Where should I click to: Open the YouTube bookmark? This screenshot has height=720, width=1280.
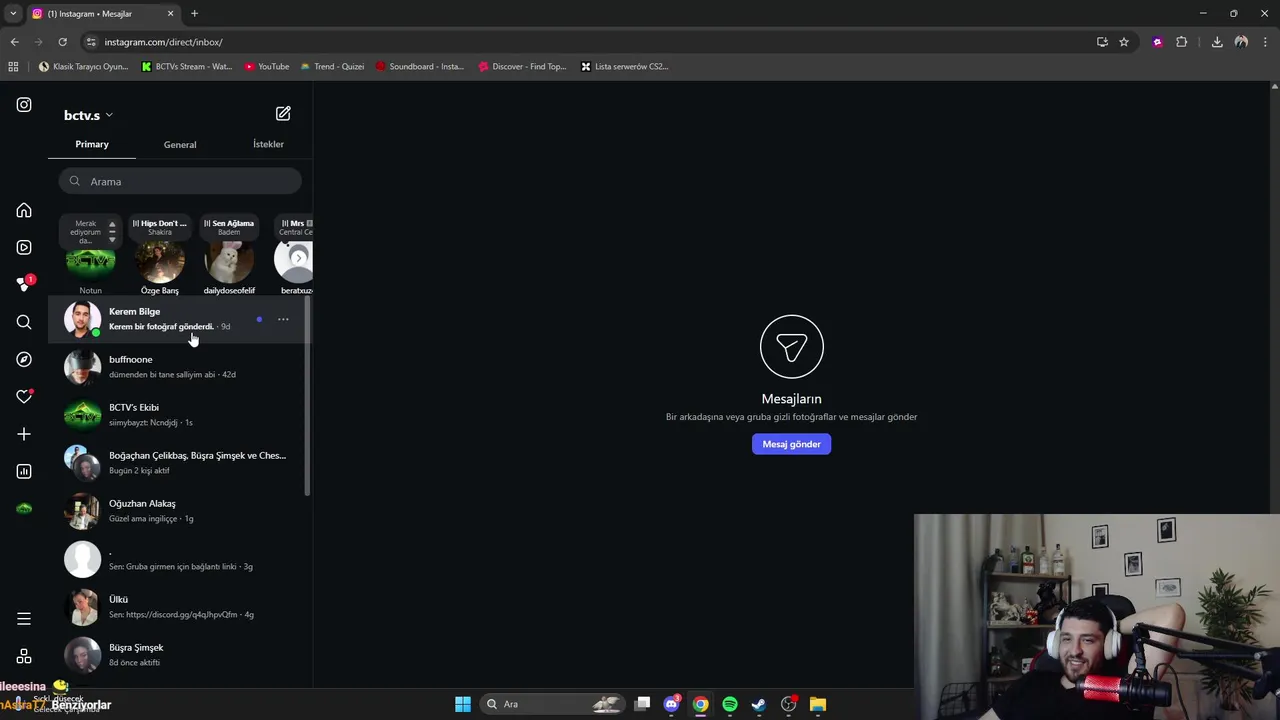click(x=267, y=67)
